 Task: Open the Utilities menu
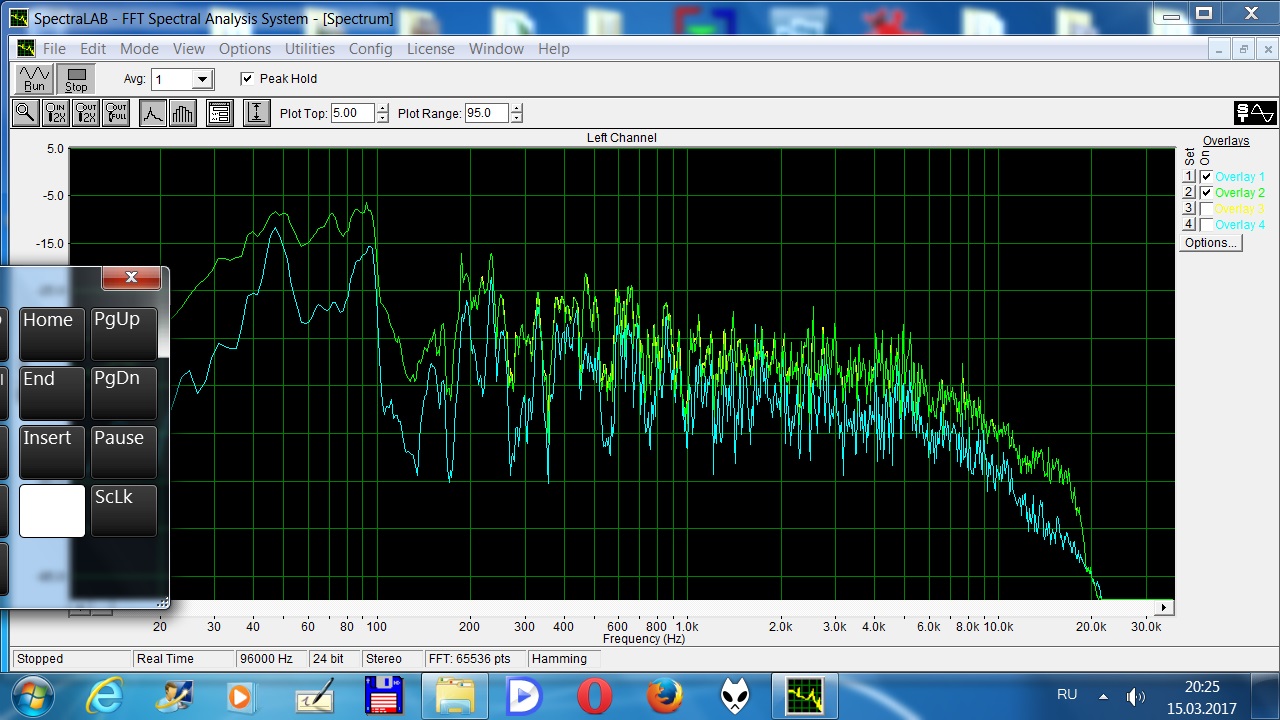(x=310, y=49)
